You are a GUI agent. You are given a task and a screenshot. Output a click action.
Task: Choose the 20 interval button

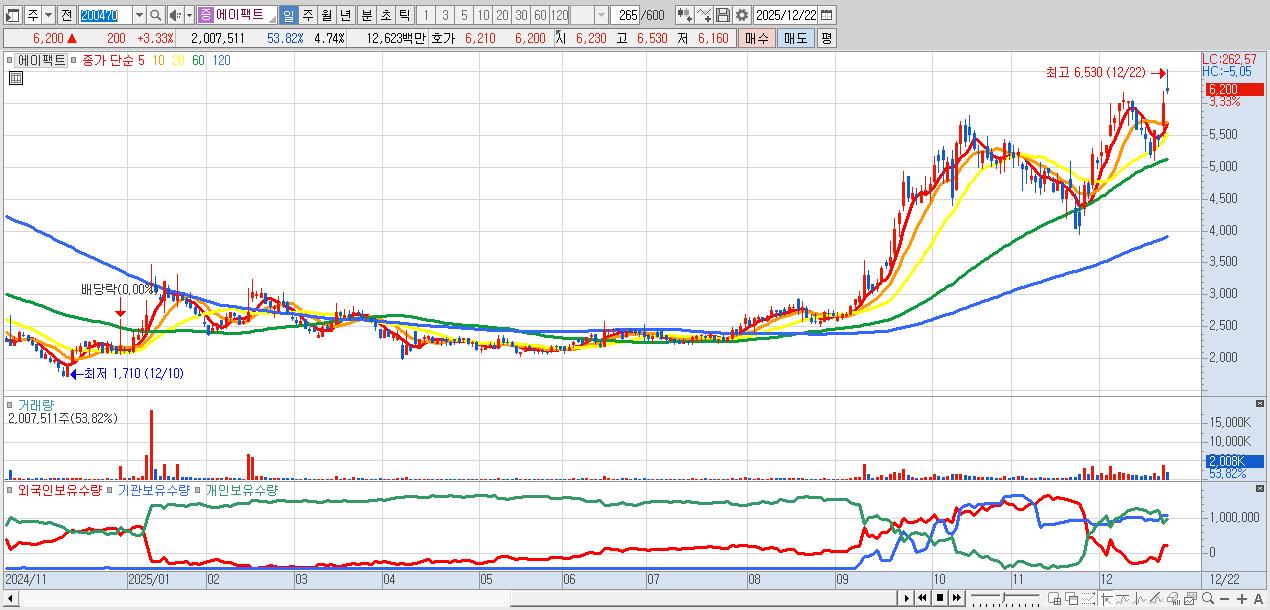(502, 15)
